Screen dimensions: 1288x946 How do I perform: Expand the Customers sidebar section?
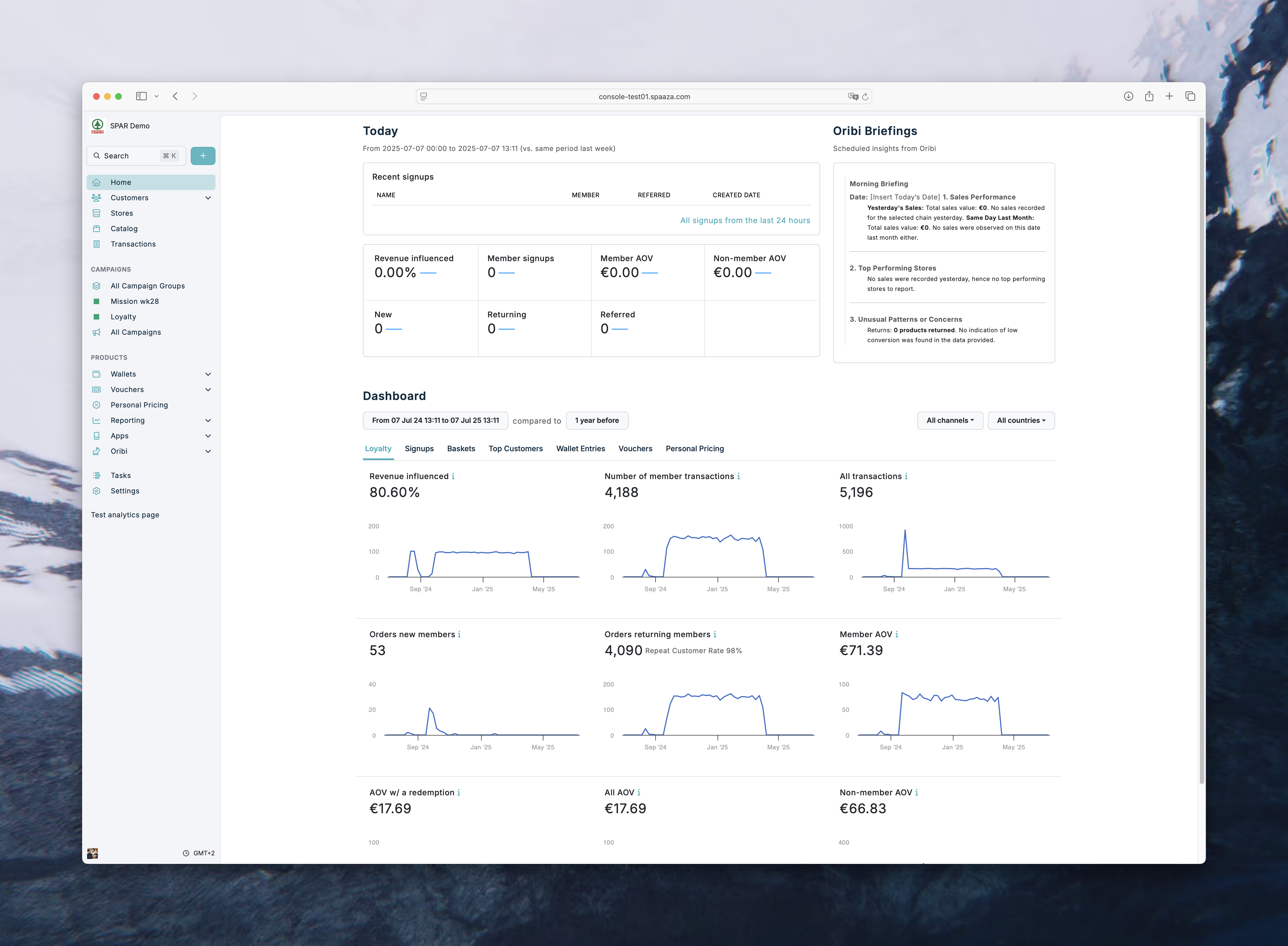[208, 198]
